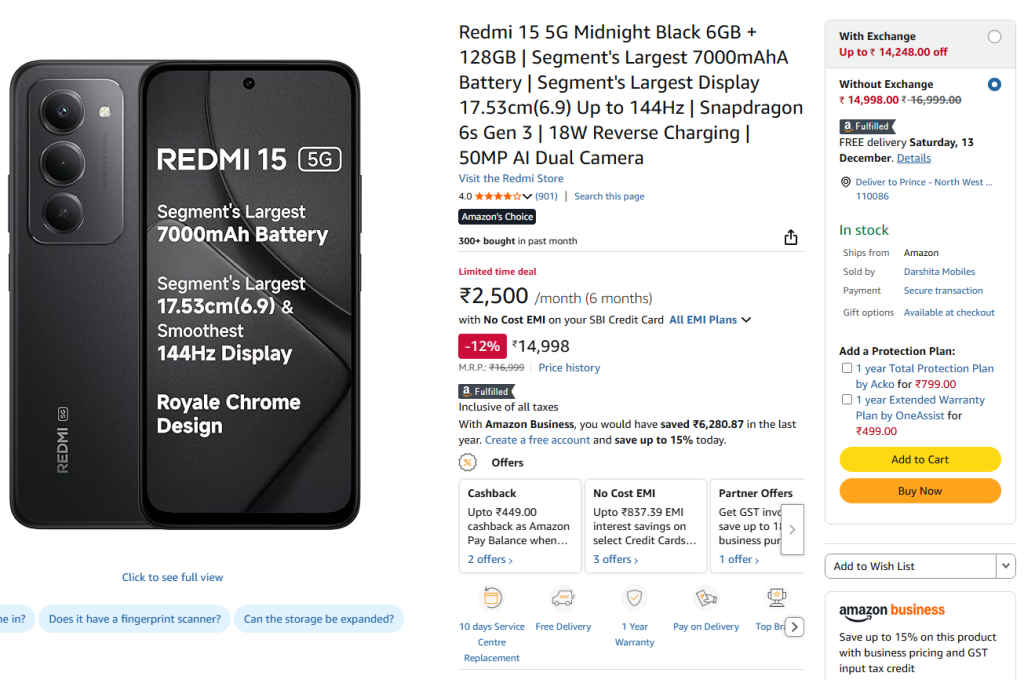
Task: Click the 1 Year Warranty shield icon
Action: tap(634, 597)
